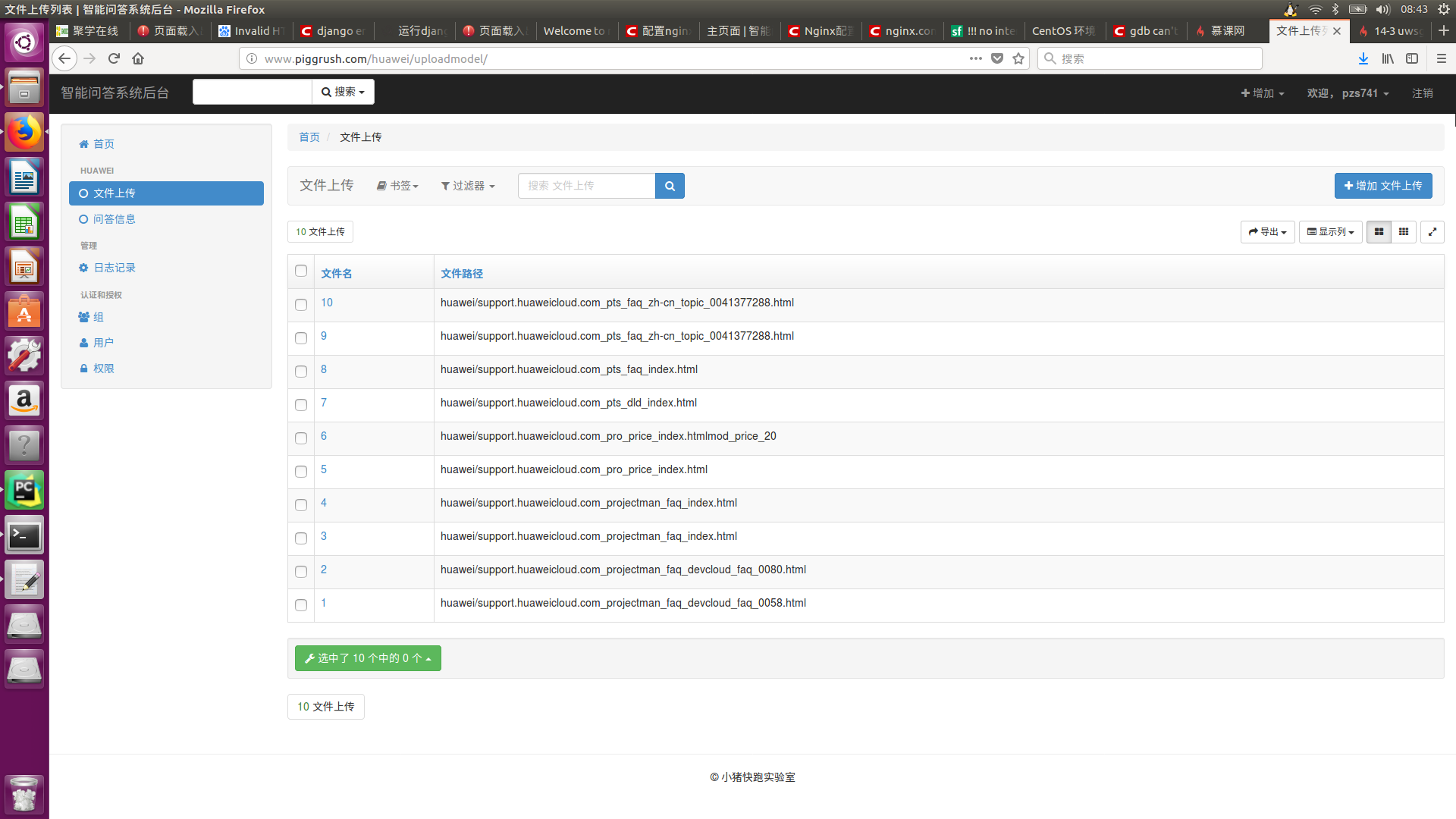This screenshot has width=1456, height=819.
Task: Check the checkbox for row 5
Action: (x=301, y=472)
